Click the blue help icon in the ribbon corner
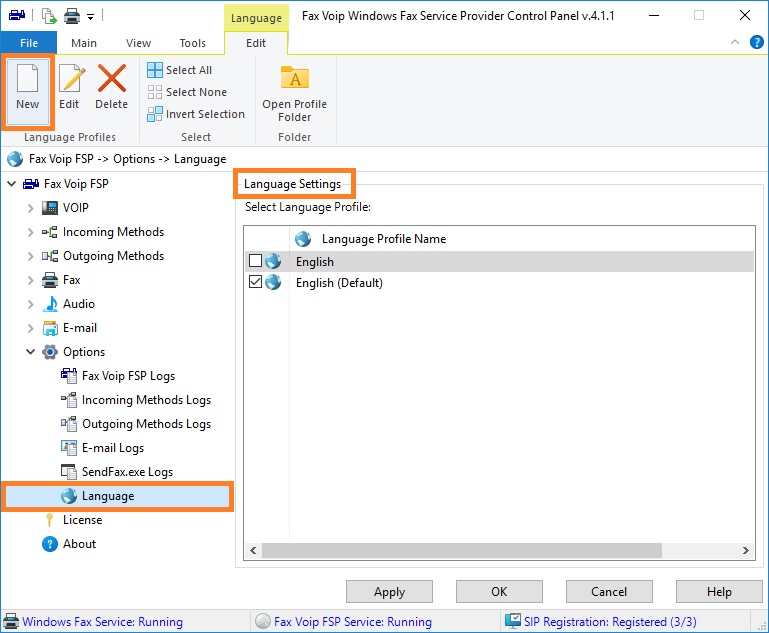Image resolution: width=769 pixels, height=633 pixels. (757, 42)
